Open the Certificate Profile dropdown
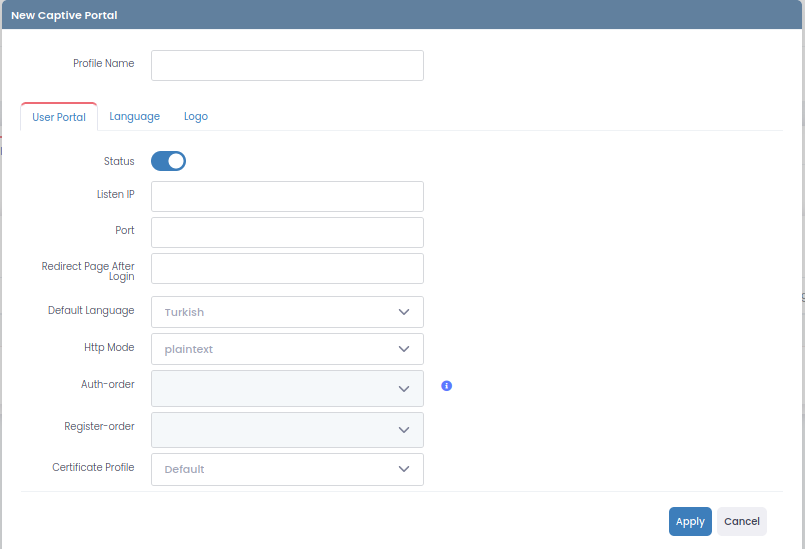Image resolution: width=805 pixels, height=549 pixels. (x=287, y=469)
